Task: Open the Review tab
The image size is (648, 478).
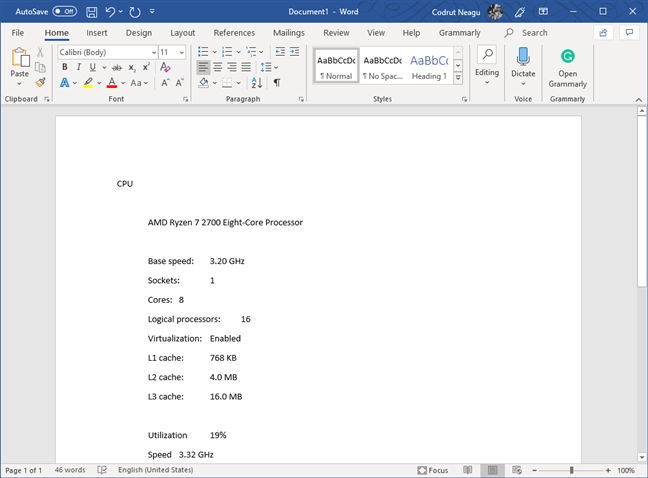Action: click(336, 33)
